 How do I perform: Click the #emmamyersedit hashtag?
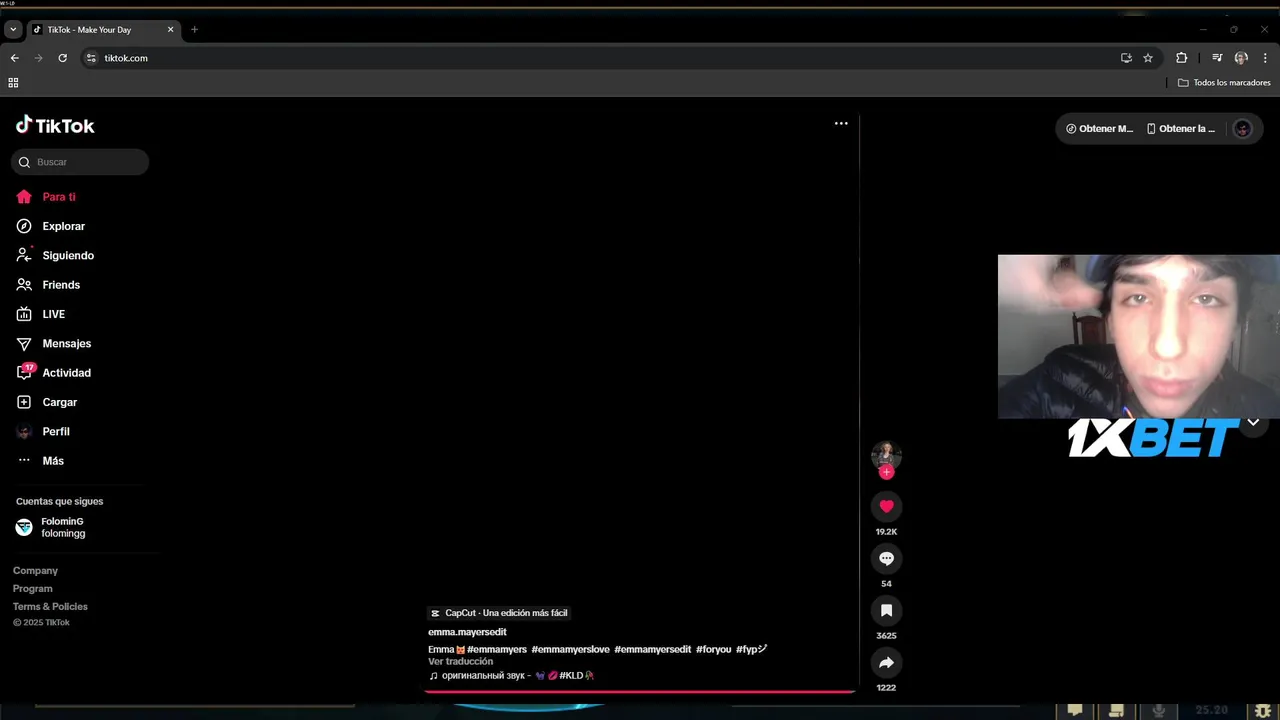point(652,650)
